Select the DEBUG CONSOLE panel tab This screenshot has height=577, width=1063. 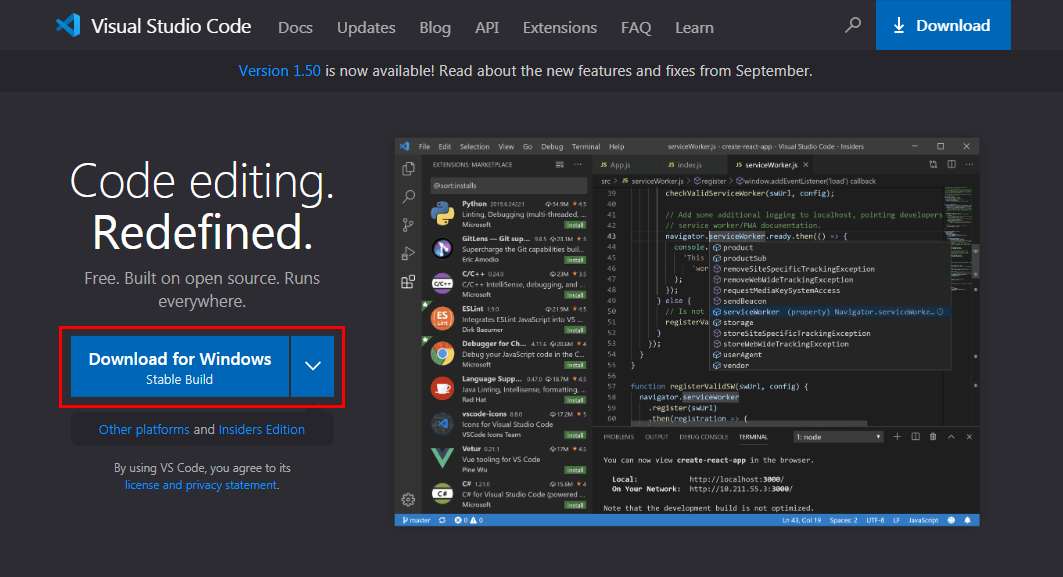(704, 437)
